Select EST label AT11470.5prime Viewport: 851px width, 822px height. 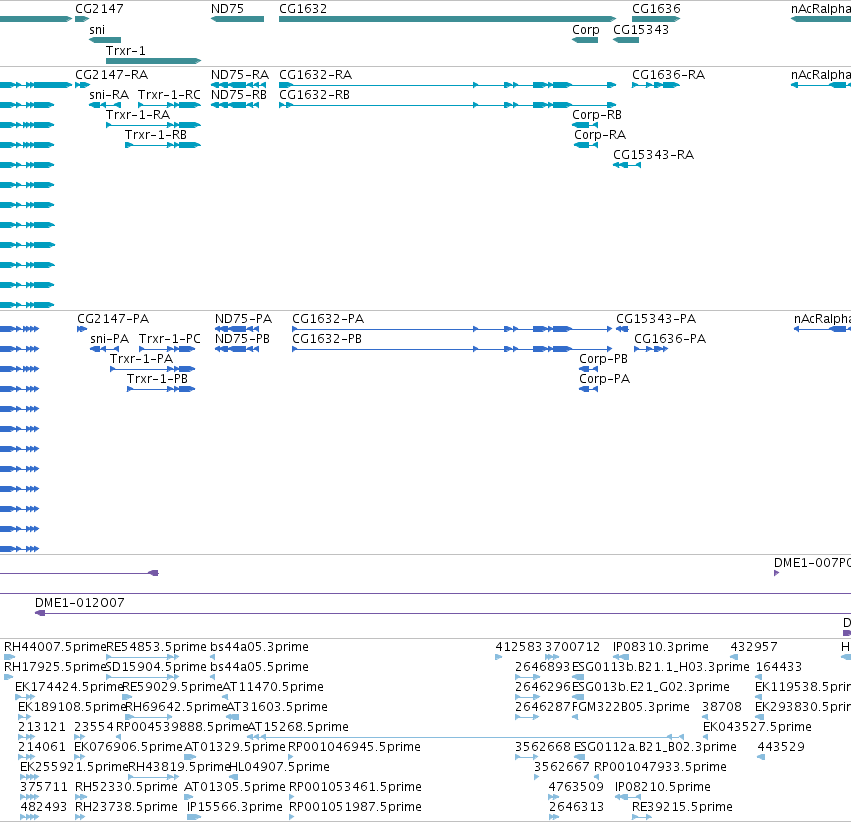coord(273,687)
